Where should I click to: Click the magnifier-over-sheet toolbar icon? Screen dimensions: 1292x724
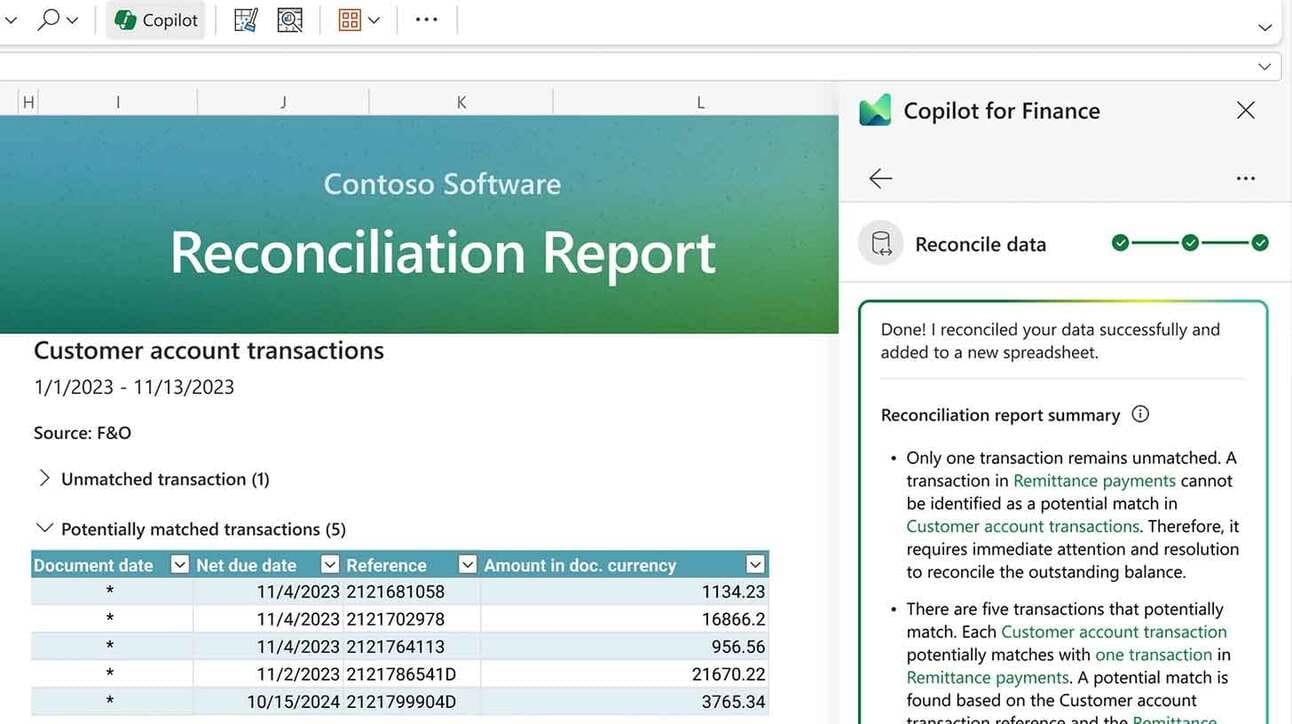(x=290, y=20)
